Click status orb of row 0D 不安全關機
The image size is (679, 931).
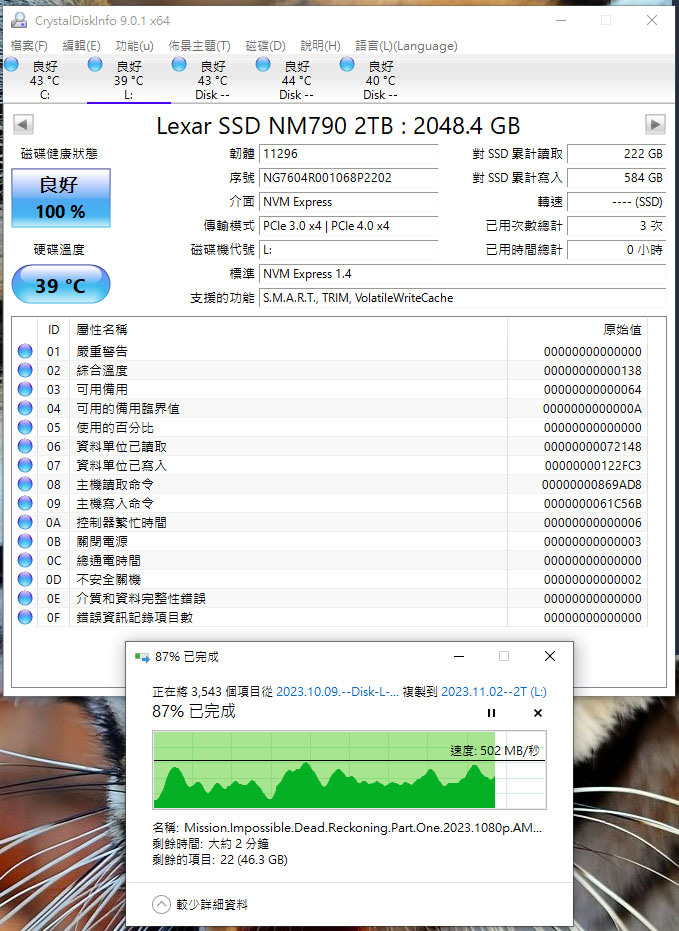click(x=25, y=579)
